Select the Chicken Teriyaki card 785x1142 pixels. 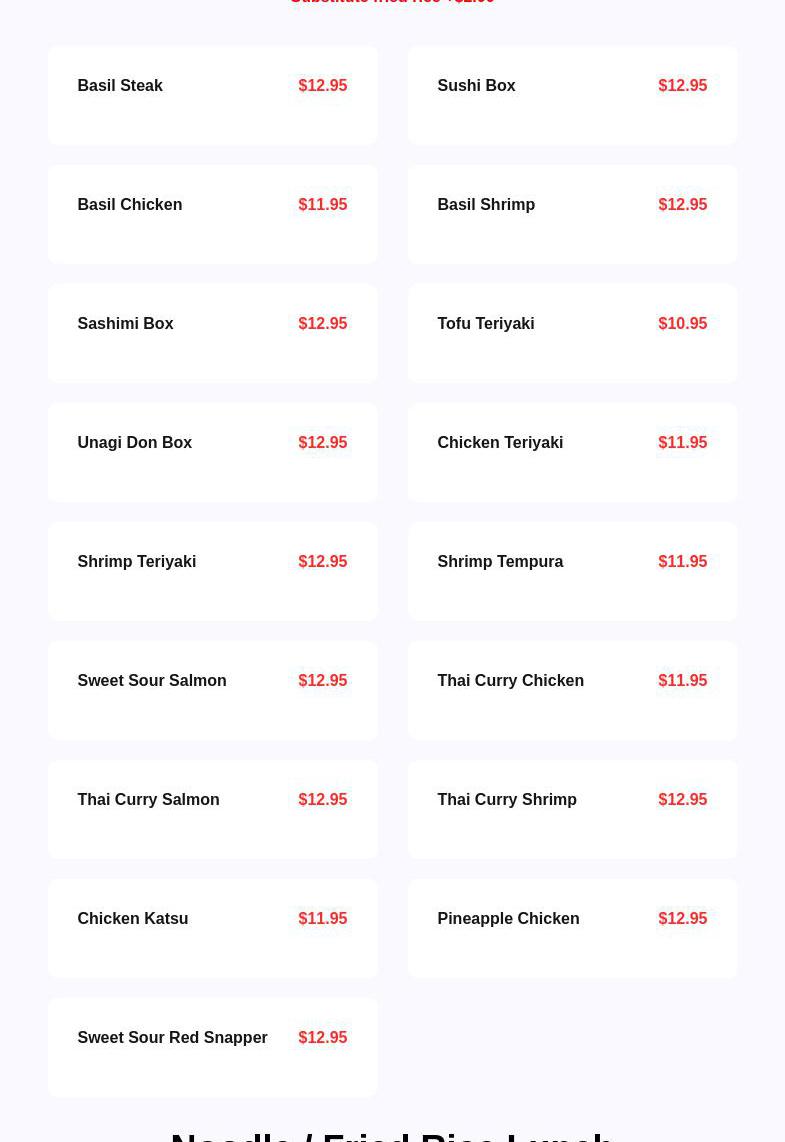pos(572,452)
